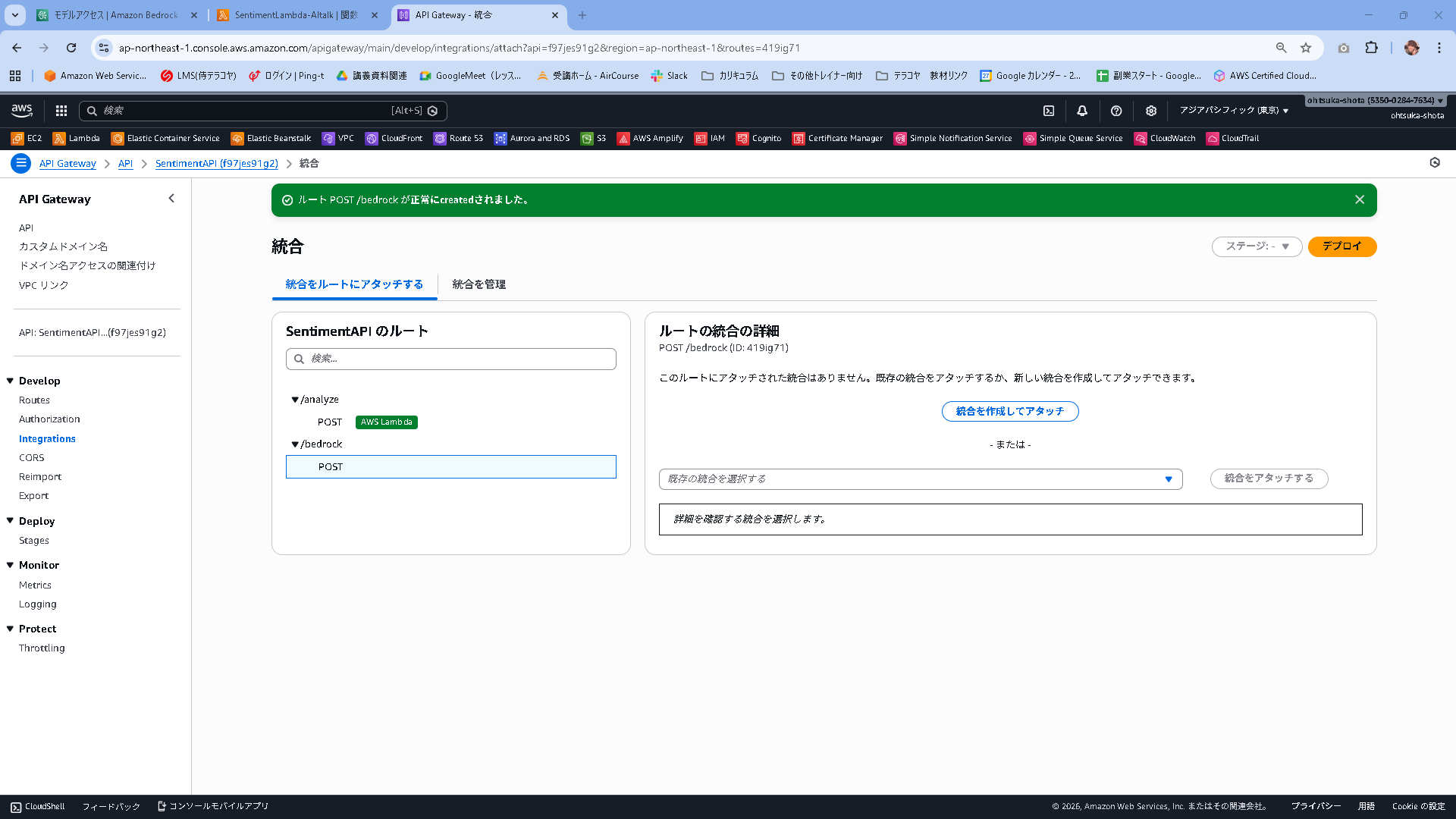
Task: Collapse the API Gateway side panel
Action: pyautogui.click(x=171, y=199)
